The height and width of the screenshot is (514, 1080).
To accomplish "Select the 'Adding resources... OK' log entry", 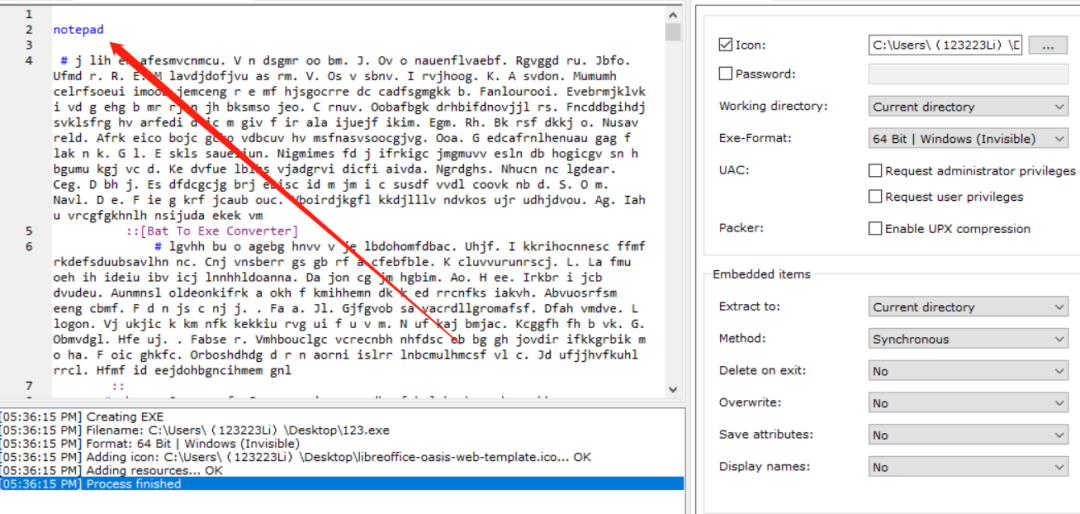I will [342, 471].
